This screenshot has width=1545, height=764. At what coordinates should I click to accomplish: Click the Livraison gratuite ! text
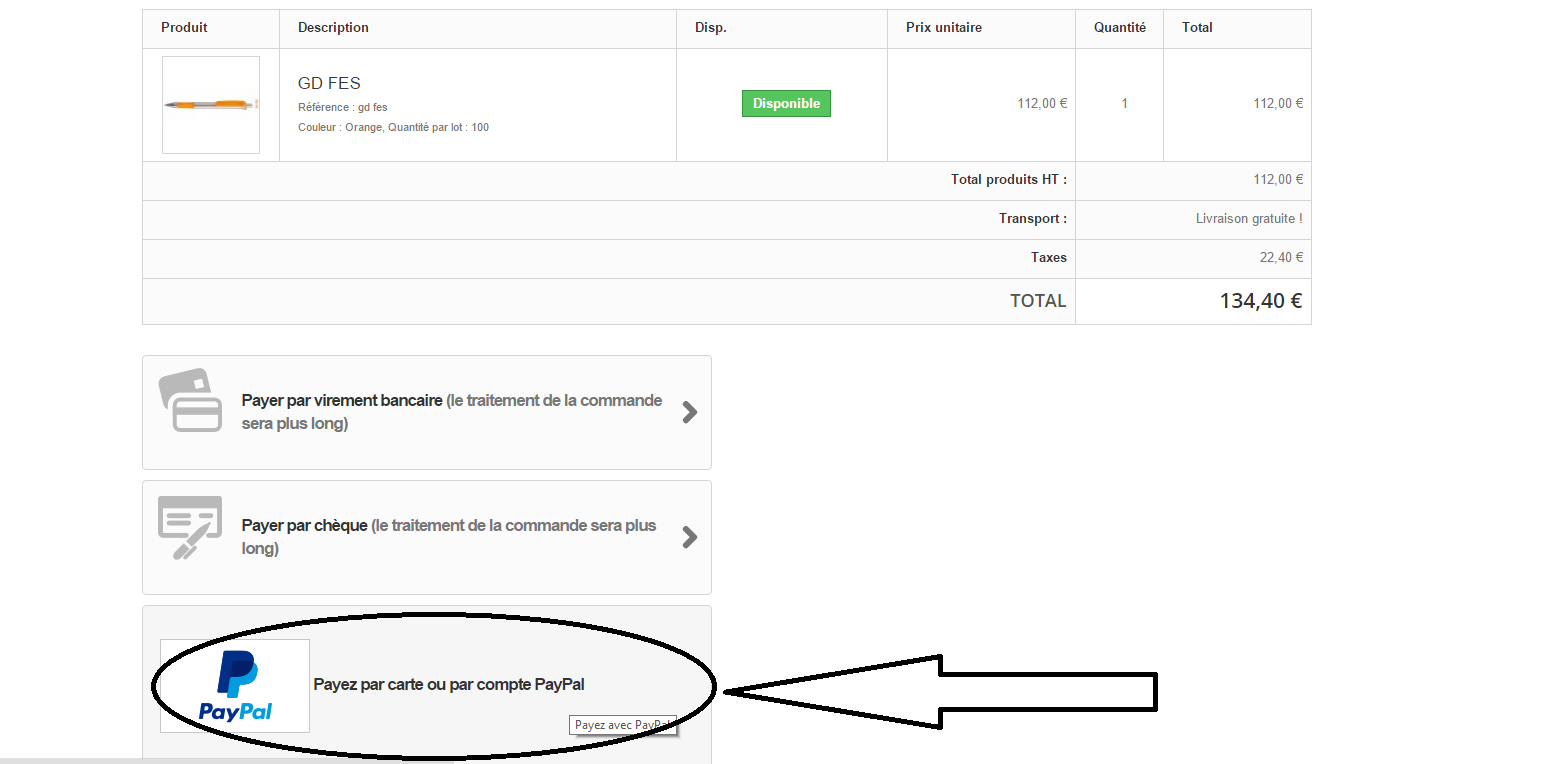coord(1249,218)
